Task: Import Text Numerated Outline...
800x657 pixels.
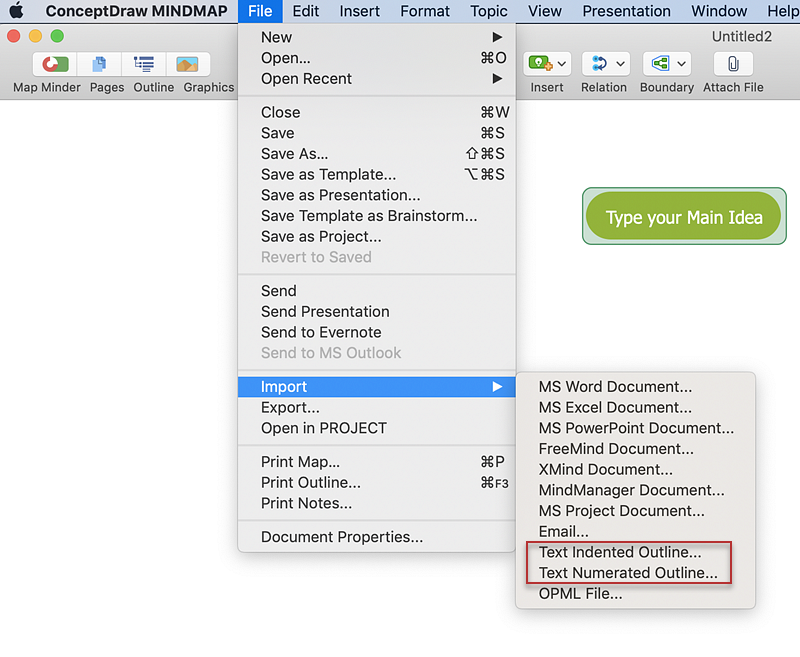Action: (635, 573)
